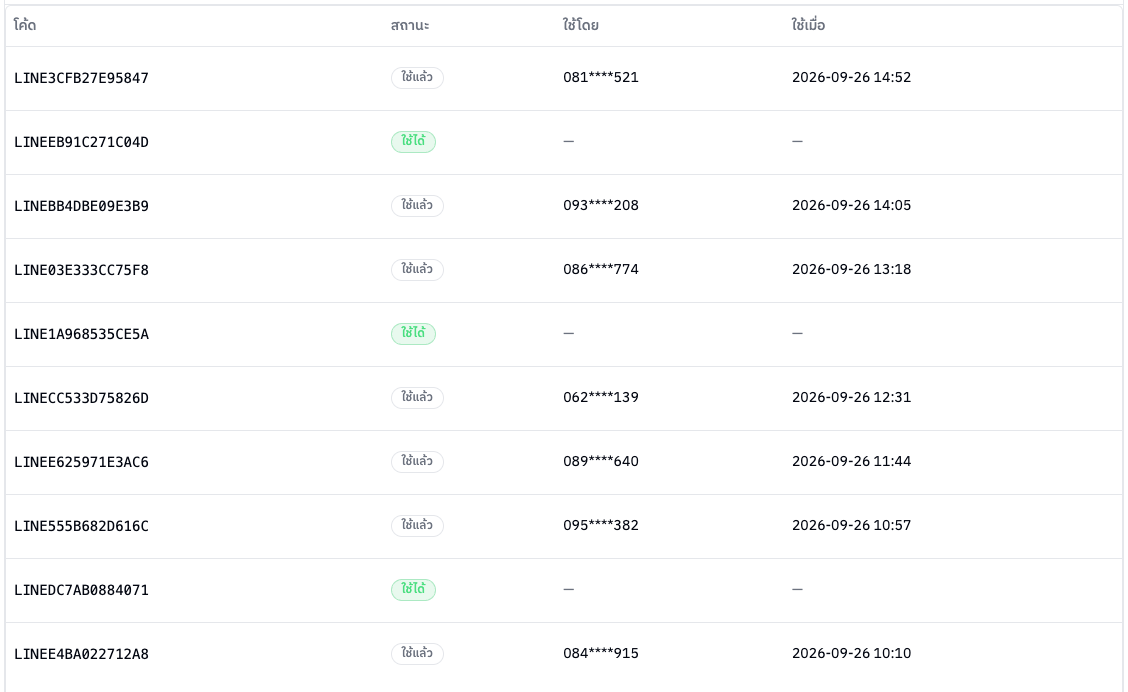Click phone number 062****139
Screen dimensions: 1128x692
coord(601,397)
